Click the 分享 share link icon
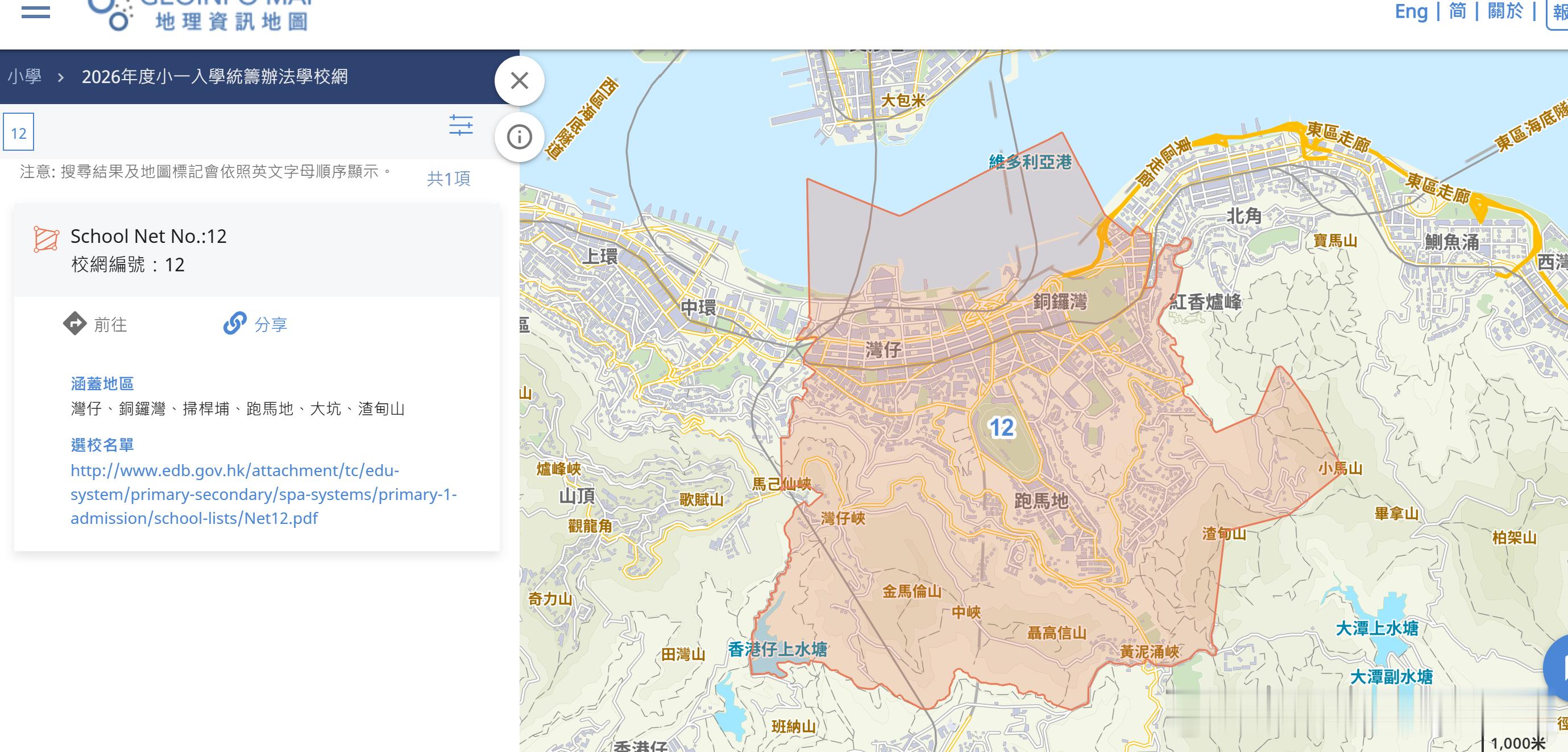 235,324
